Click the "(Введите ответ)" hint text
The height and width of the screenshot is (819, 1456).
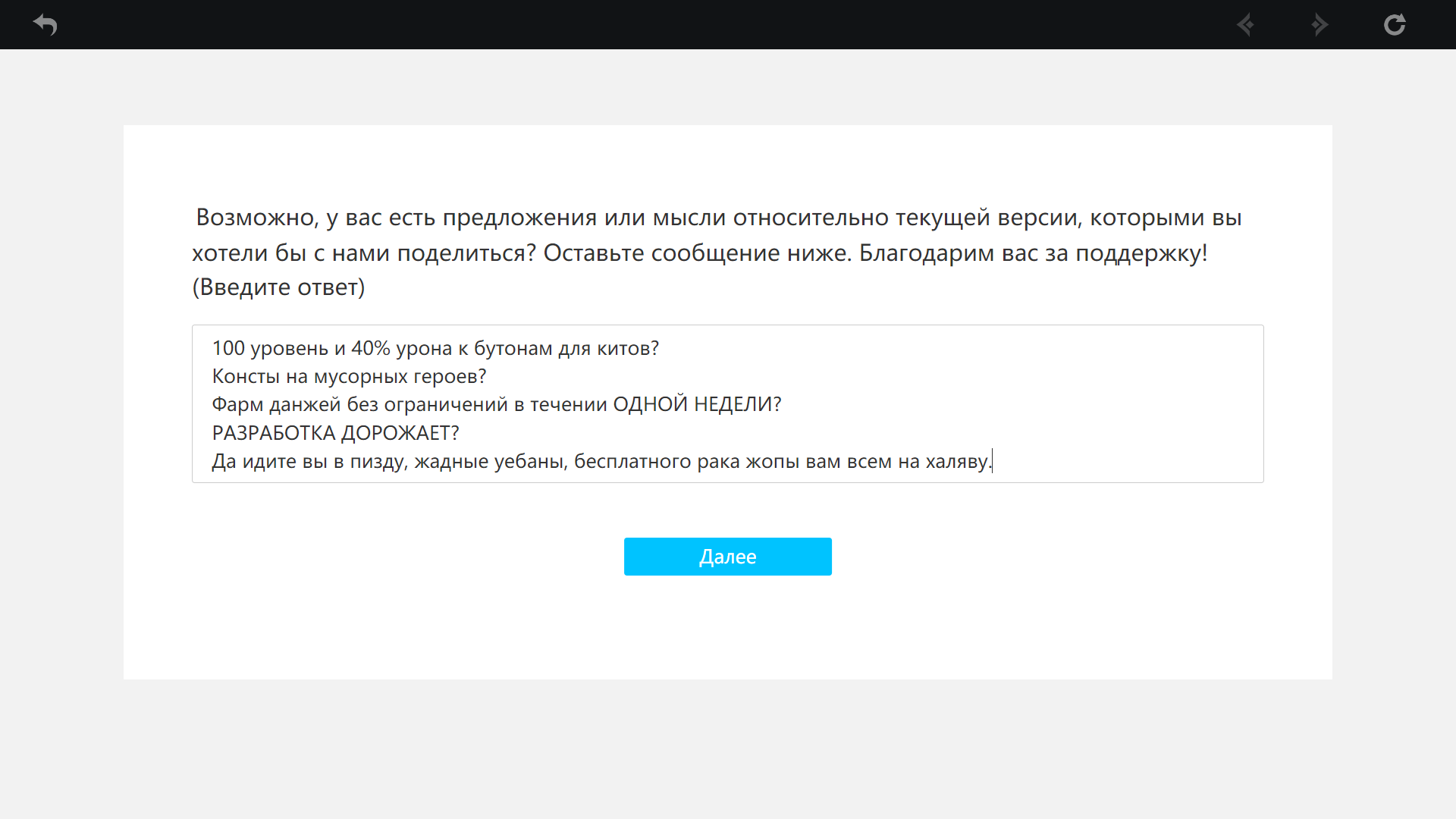(x=278, y=287)
